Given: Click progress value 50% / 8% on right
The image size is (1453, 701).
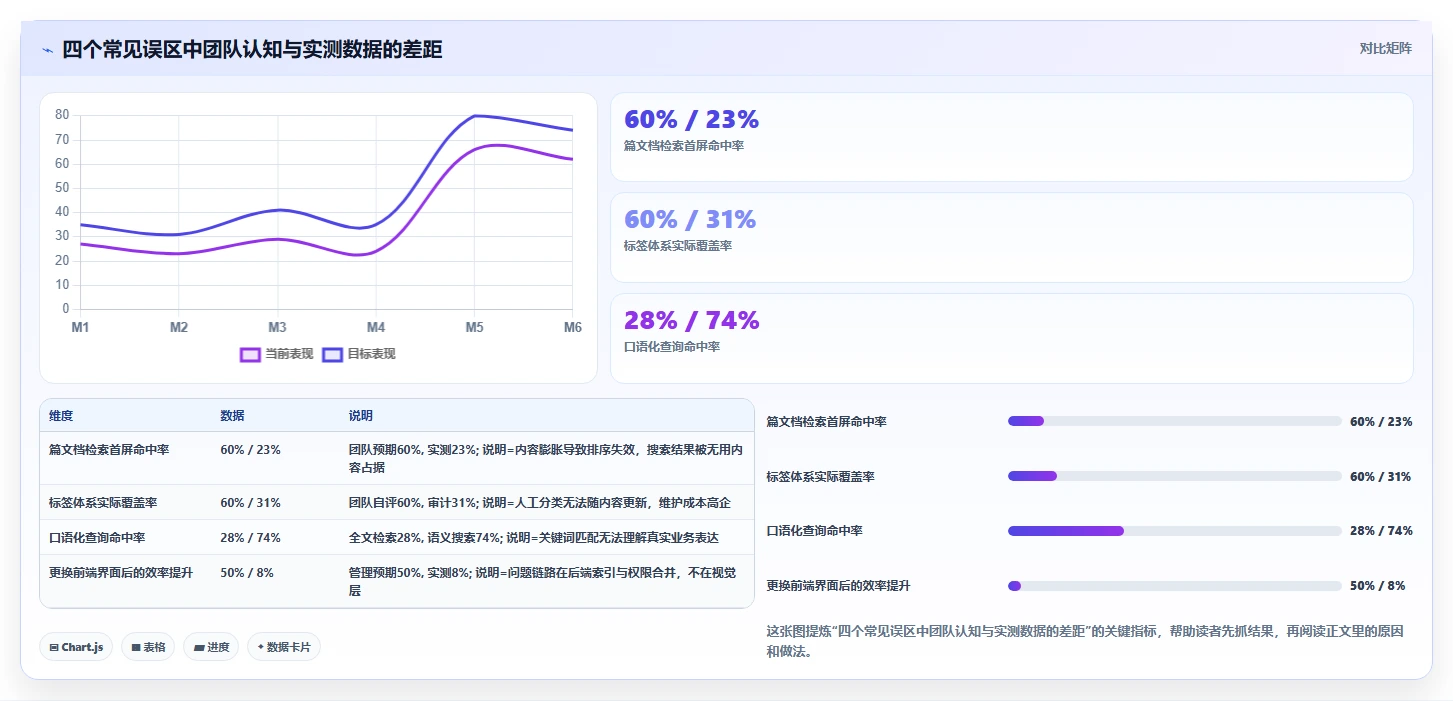Looking at the screenshot, I should pos(1377,585).
